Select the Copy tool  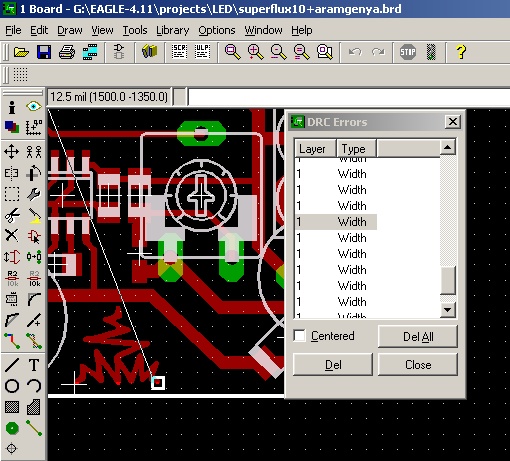34,152
